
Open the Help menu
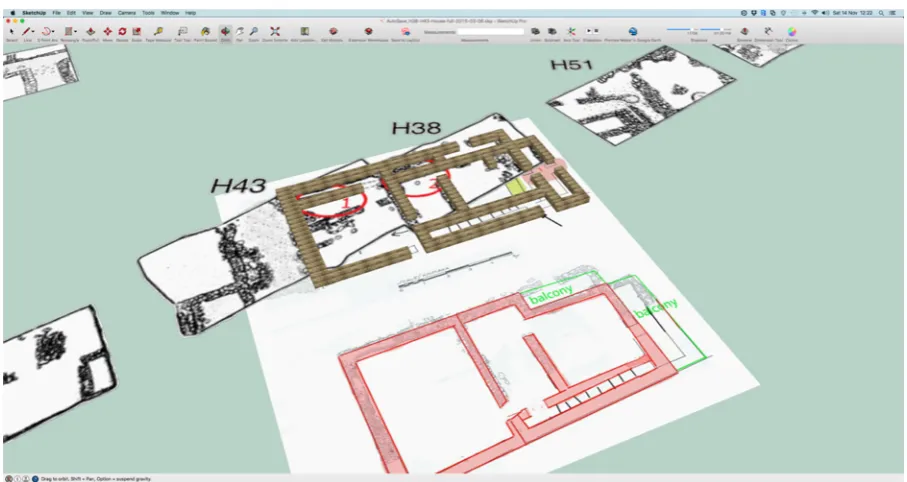(190, 13)
